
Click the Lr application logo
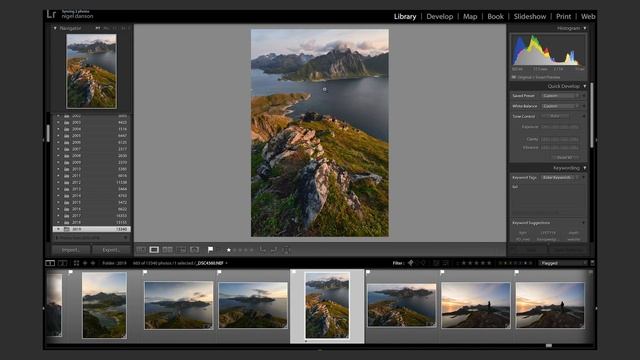(51, 15)
